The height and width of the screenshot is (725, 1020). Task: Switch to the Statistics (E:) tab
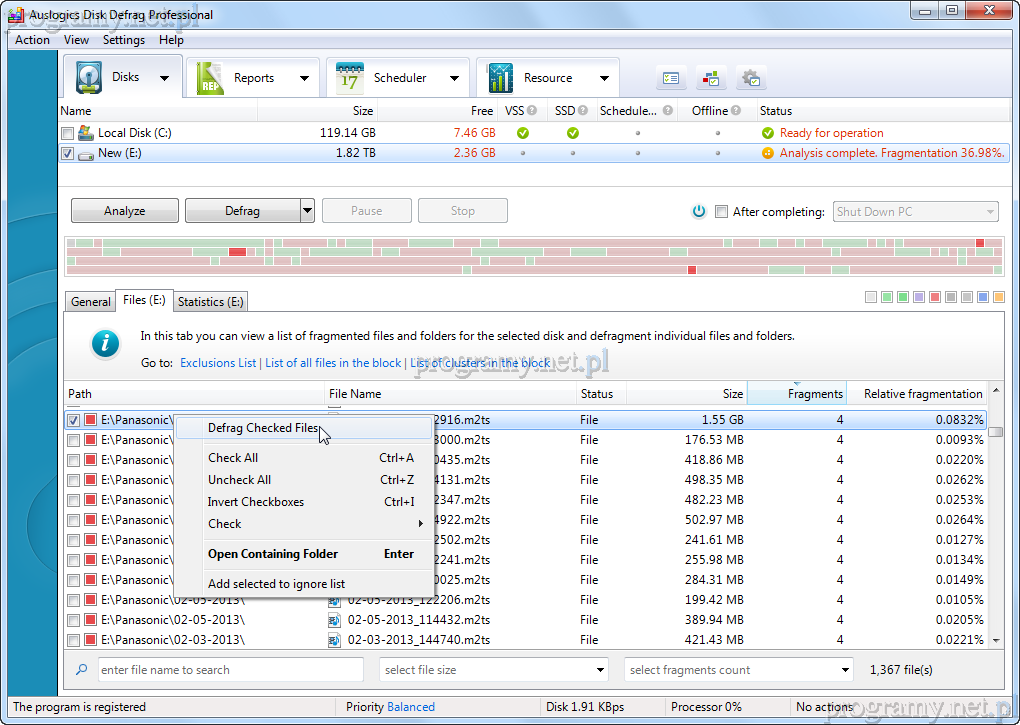click(x=210, y=302)
